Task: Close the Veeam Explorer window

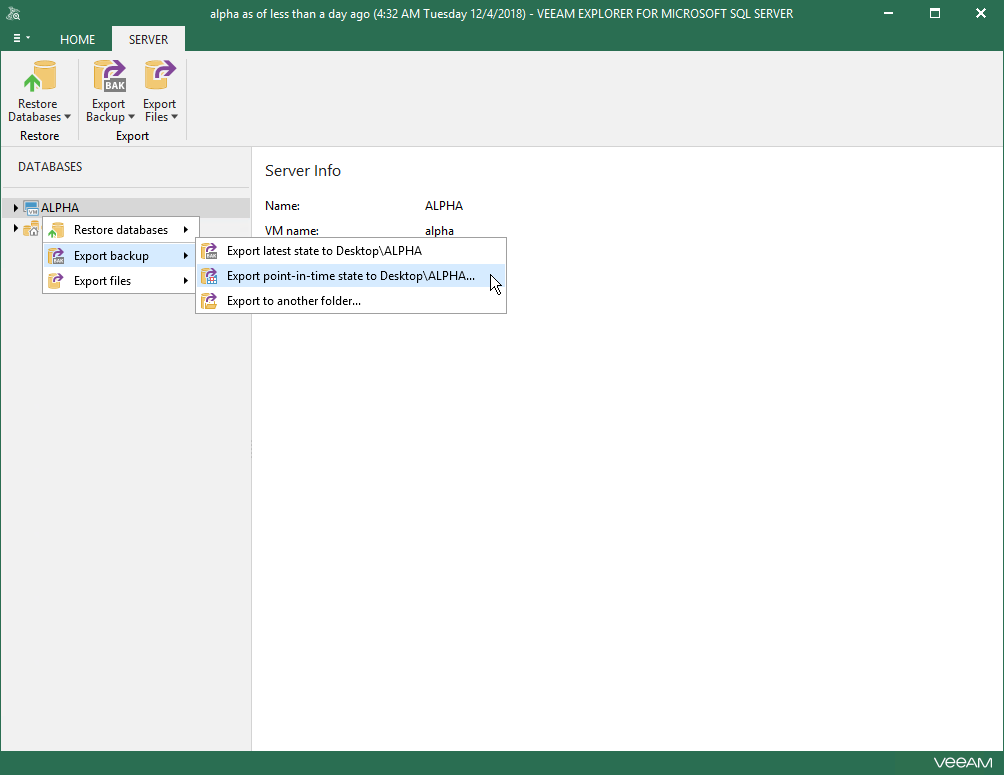Action: [981, 13]
